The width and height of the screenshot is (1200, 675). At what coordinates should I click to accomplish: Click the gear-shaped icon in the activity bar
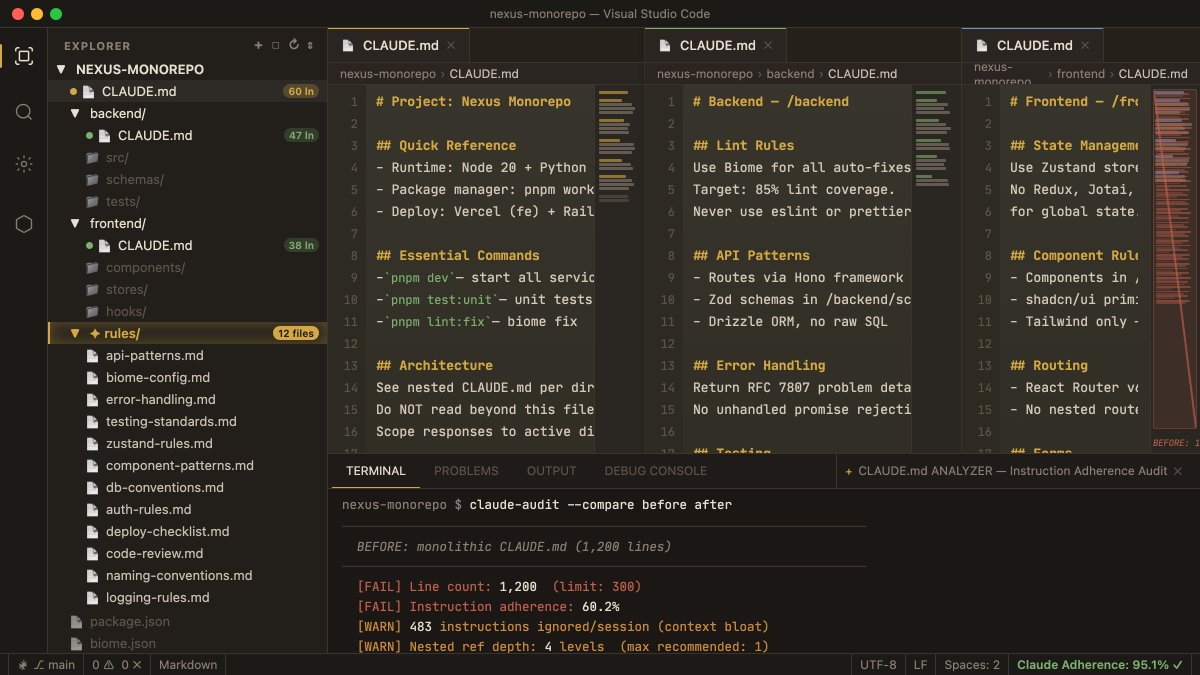click(24, 165)
